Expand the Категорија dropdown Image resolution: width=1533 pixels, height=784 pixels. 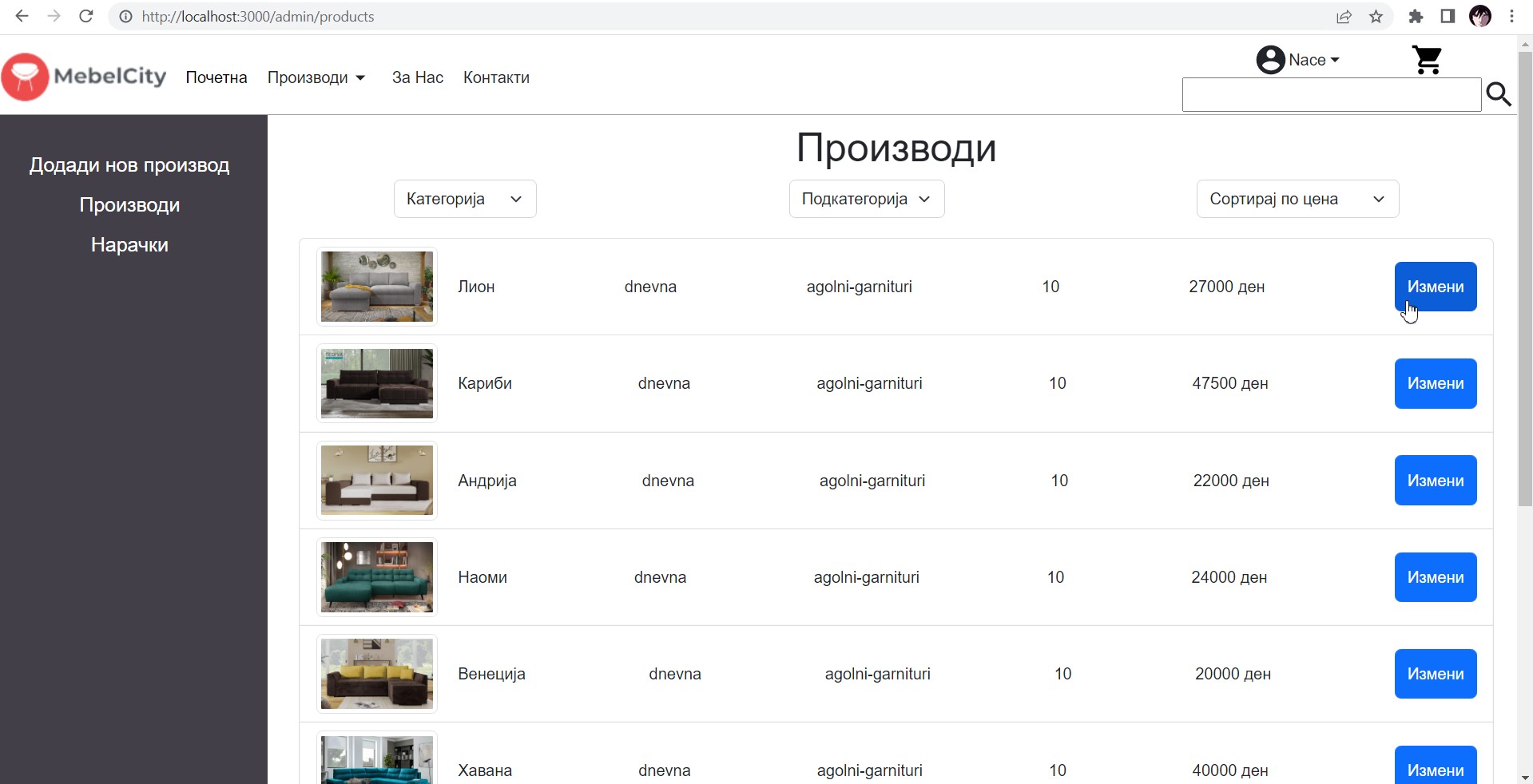coord(464,199)
